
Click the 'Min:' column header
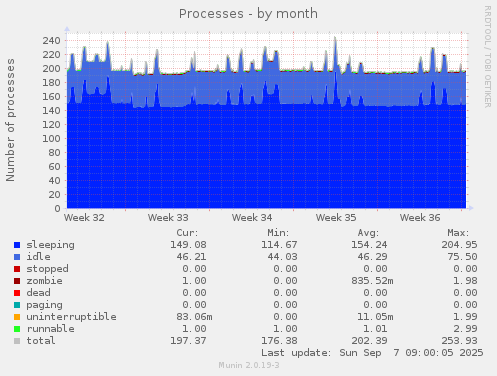pos(278,233)
